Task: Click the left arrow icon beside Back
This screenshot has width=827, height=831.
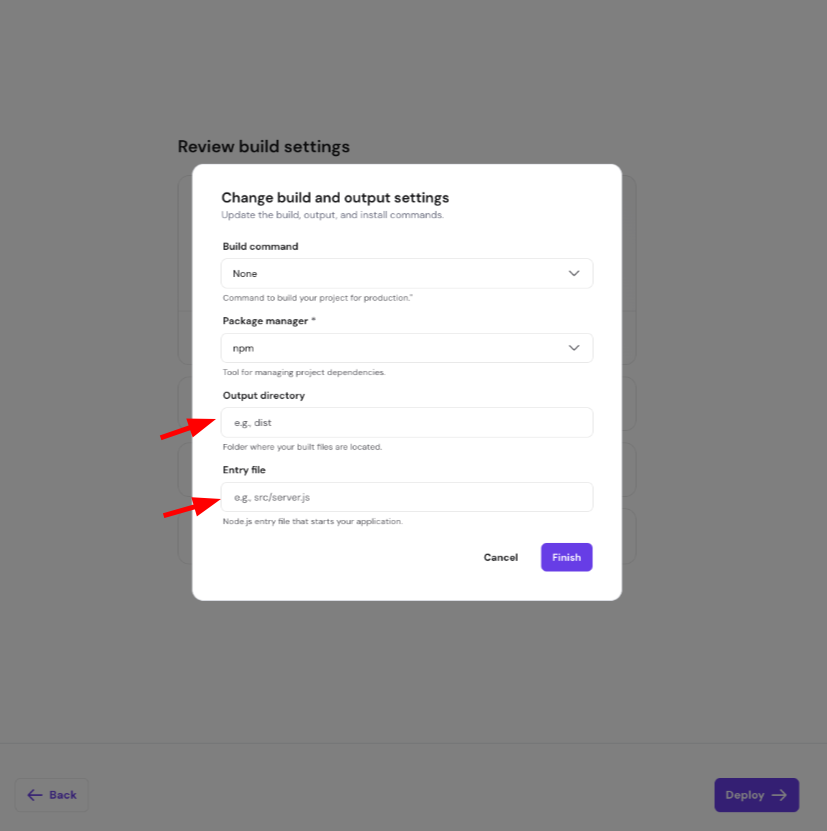Action: pyautogui.click(x=35, y=795)
